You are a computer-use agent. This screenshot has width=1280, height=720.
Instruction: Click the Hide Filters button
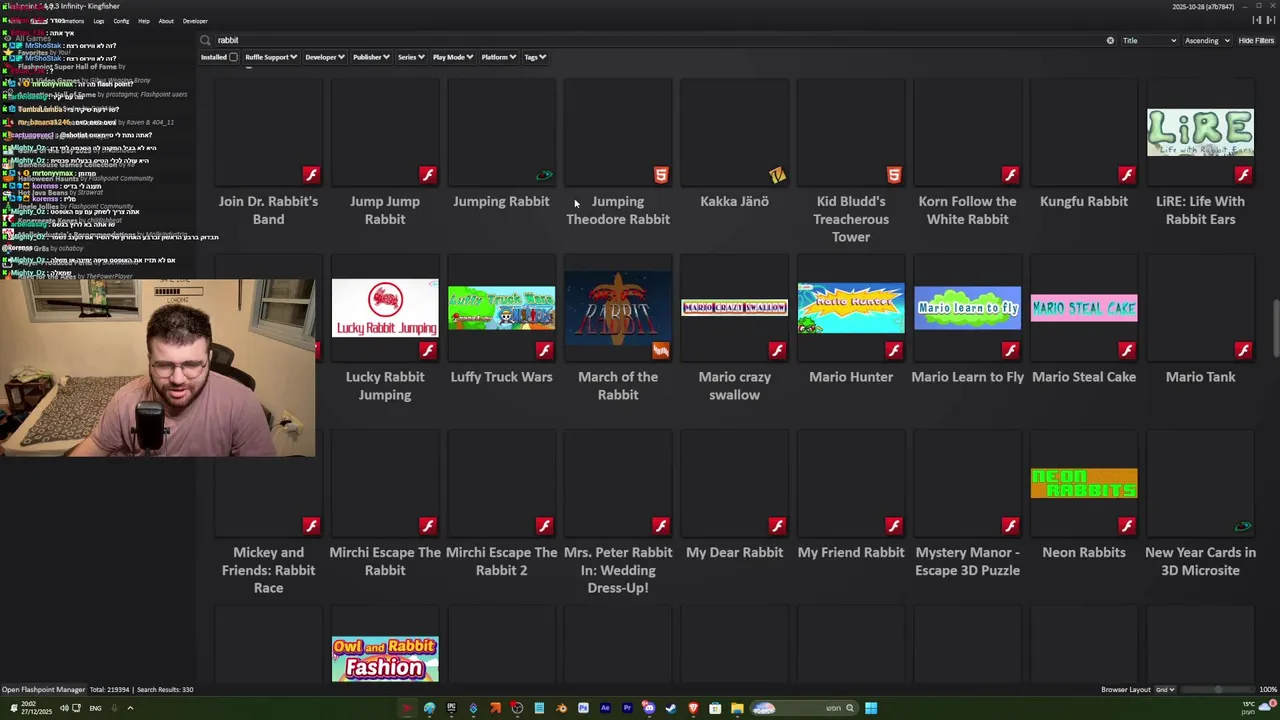click(1256, 41)
